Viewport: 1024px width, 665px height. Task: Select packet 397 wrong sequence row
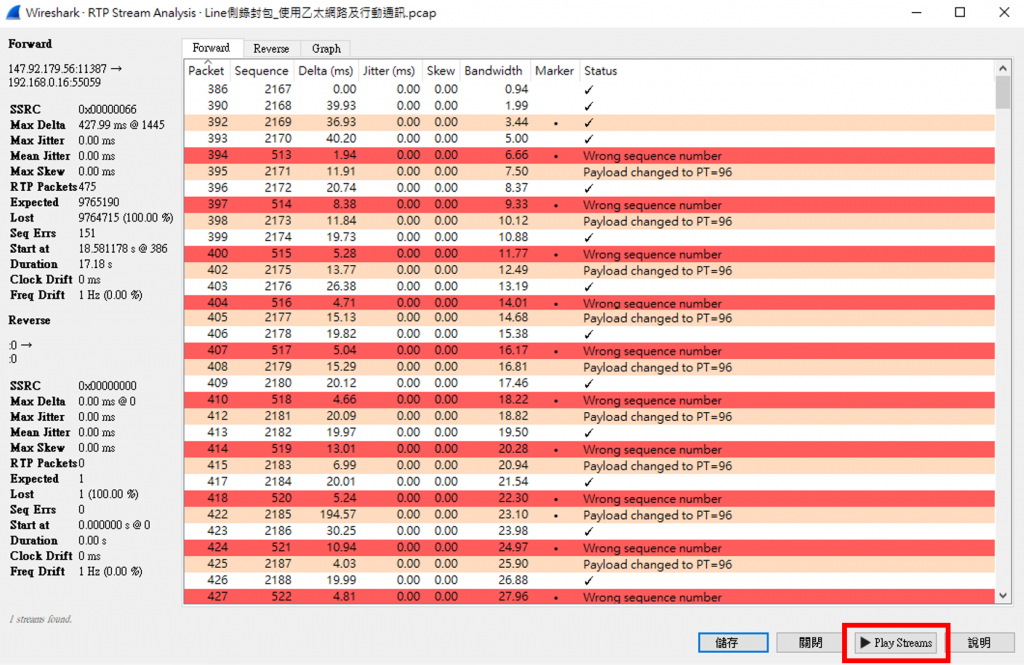[x=589, y=204]
